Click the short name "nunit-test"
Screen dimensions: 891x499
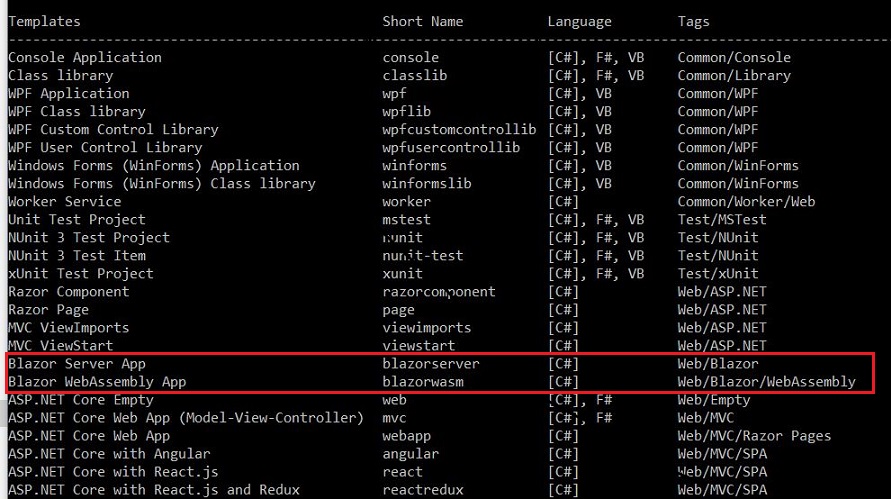coord(423,256)
